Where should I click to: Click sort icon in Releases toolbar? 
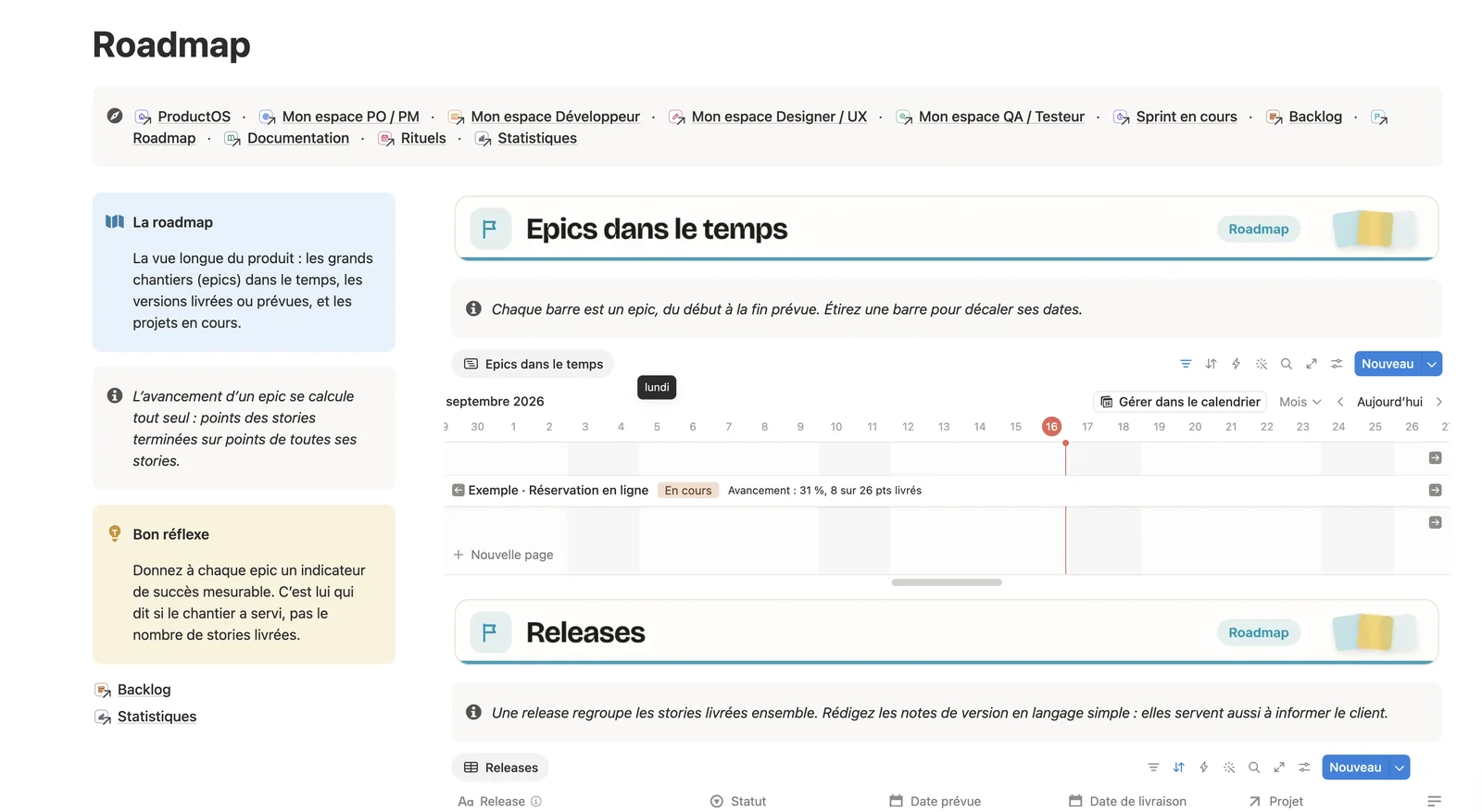(1178, 768)
